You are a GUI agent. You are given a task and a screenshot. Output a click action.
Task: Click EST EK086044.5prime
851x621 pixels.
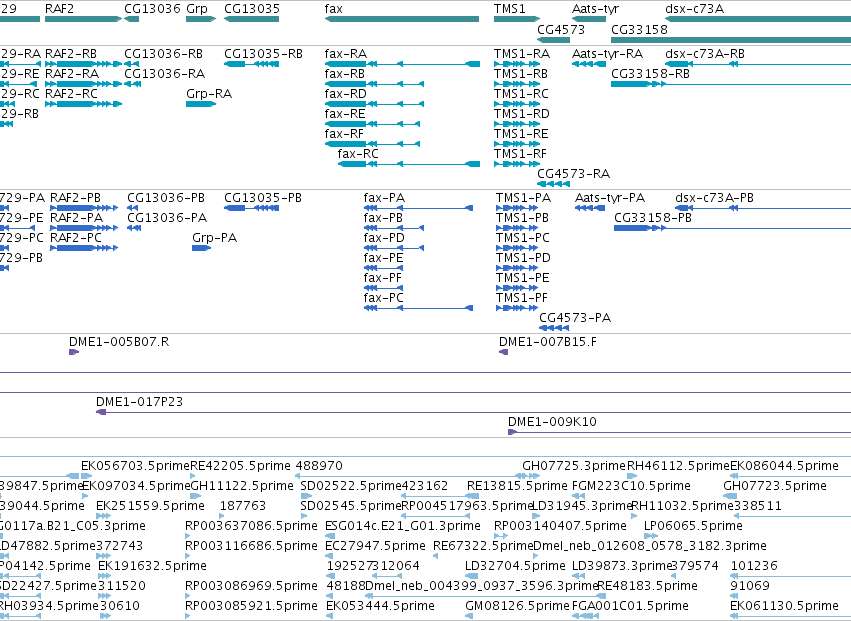point(784,466)
